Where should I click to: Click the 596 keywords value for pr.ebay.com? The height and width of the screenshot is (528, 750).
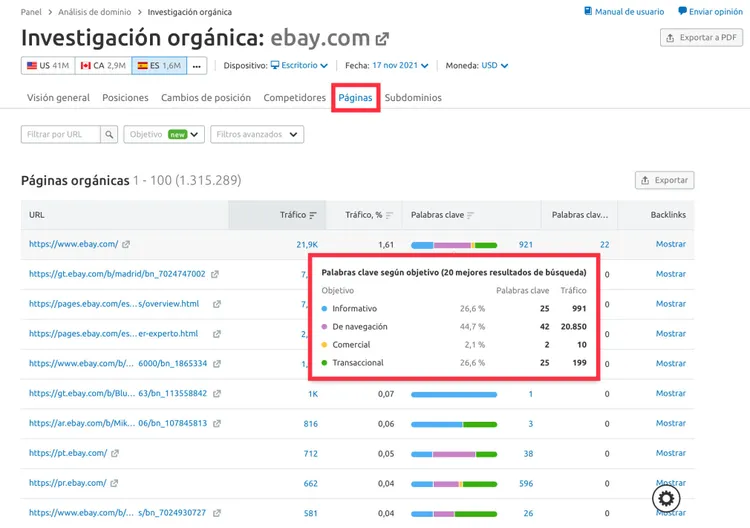526,484
